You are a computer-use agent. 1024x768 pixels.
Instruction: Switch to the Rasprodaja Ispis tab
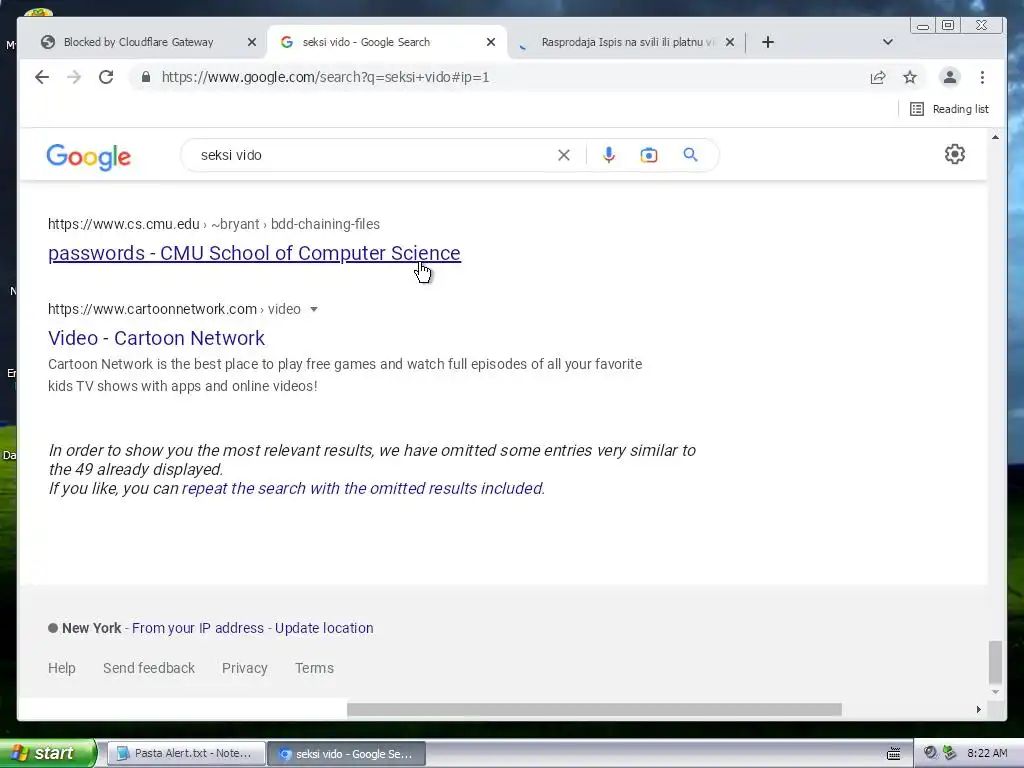627,42
